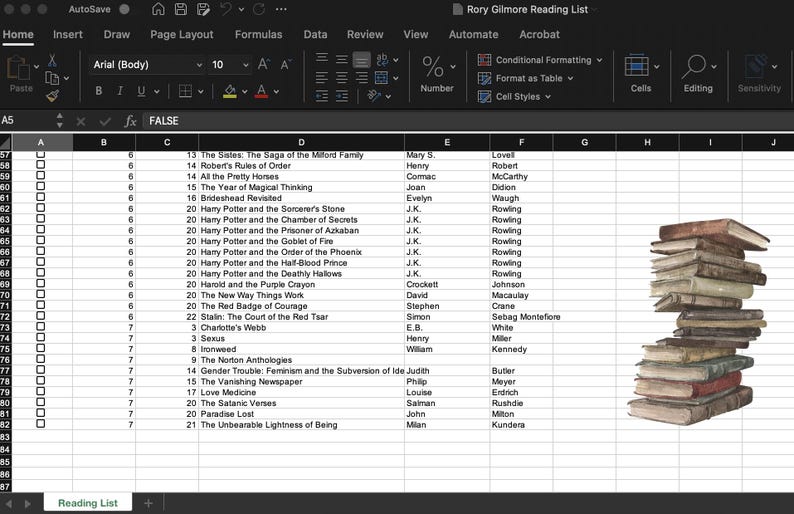
Task: Select column D header
Action: [301, 143]
